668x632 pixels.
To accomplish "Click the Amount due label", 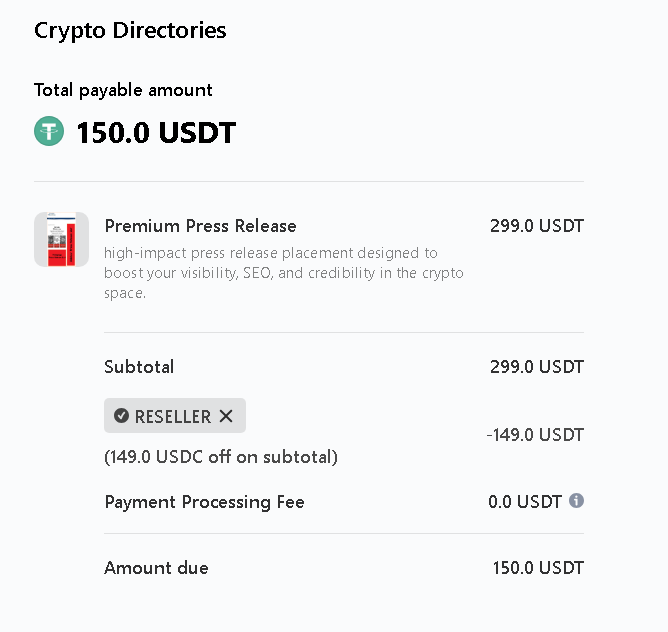I will [156, 568].
